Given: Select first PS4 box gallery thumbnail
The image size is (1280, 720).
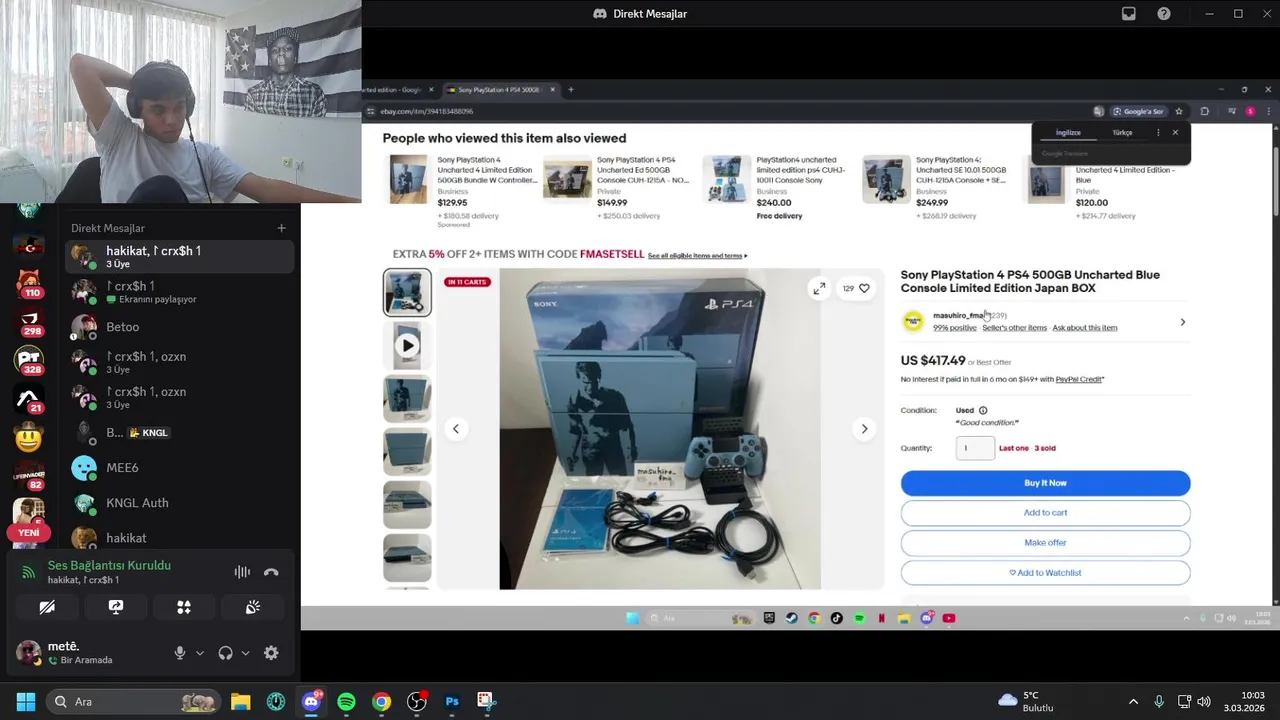Looking at the screenshot, I should click(x=407, y=292).
